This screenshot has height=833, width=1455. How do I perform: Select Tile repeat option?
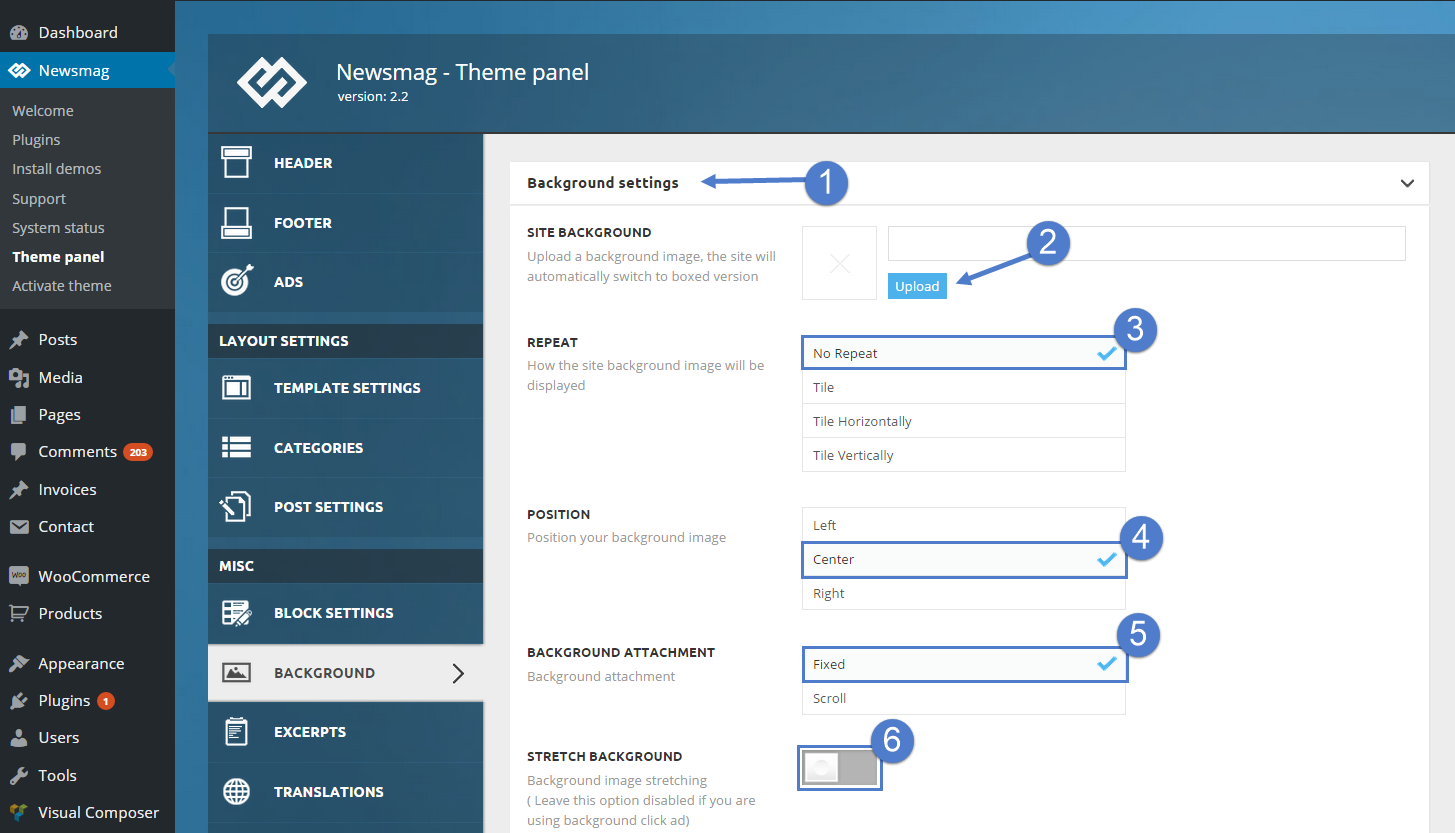(x=964, y=387)
